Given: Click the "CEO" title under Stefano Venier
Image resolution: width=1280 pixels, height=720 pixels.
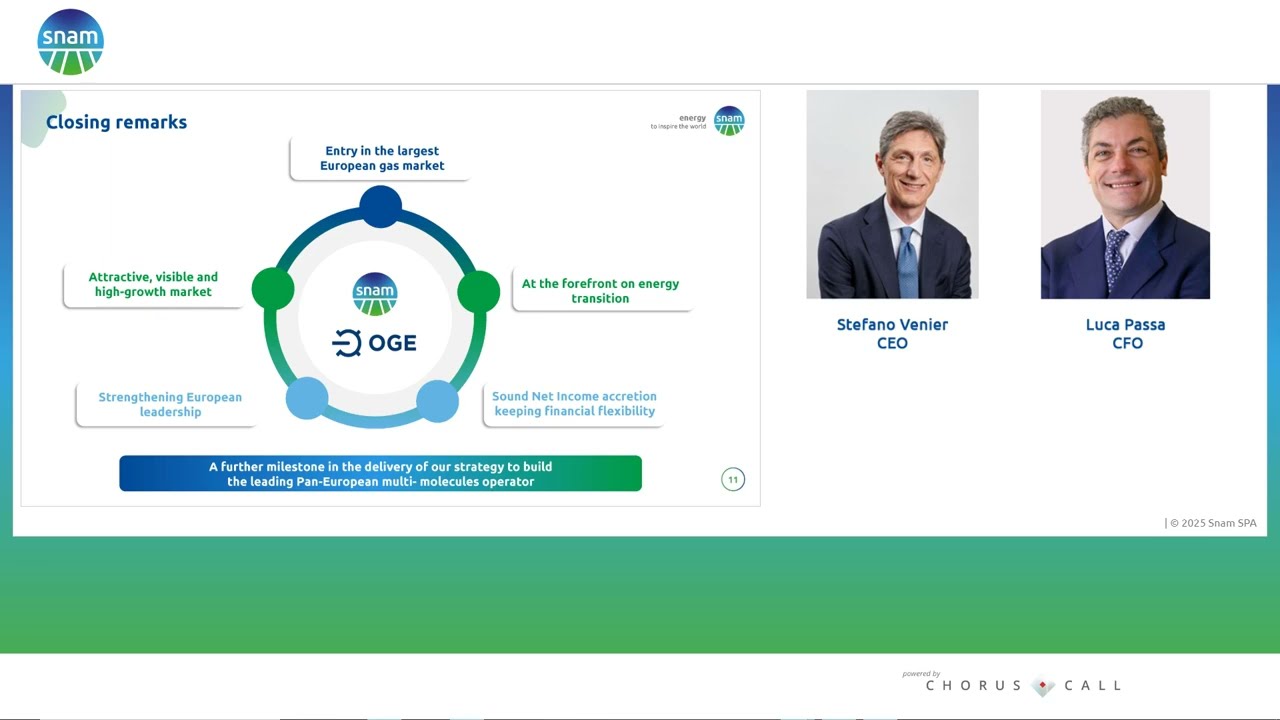Looking at the screenshot, I should click(x=892, y=343).
